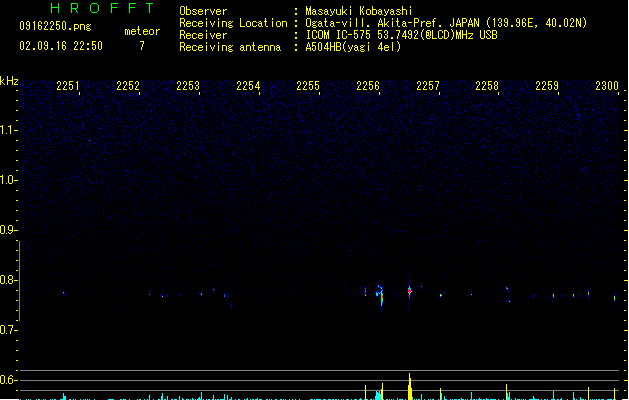This screenshot has width=629, height=400.
Task: Click the strong red meteor echo before 2257
Action: (410, 291)
